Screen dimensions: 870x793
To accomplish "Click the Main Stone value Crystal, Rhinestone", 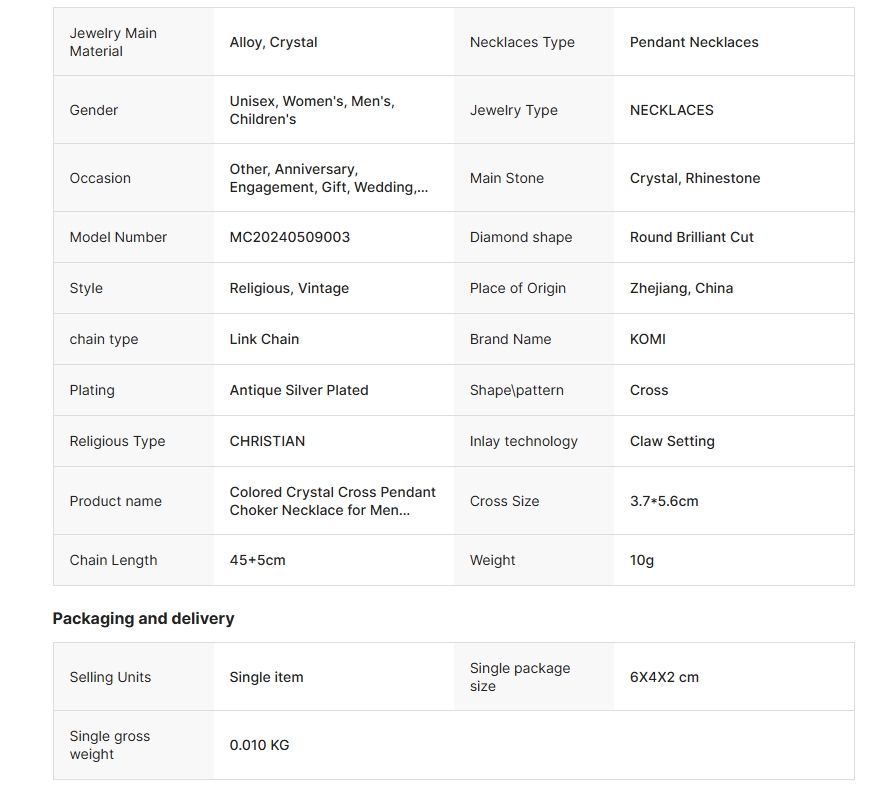I will [x=694, y=178].
